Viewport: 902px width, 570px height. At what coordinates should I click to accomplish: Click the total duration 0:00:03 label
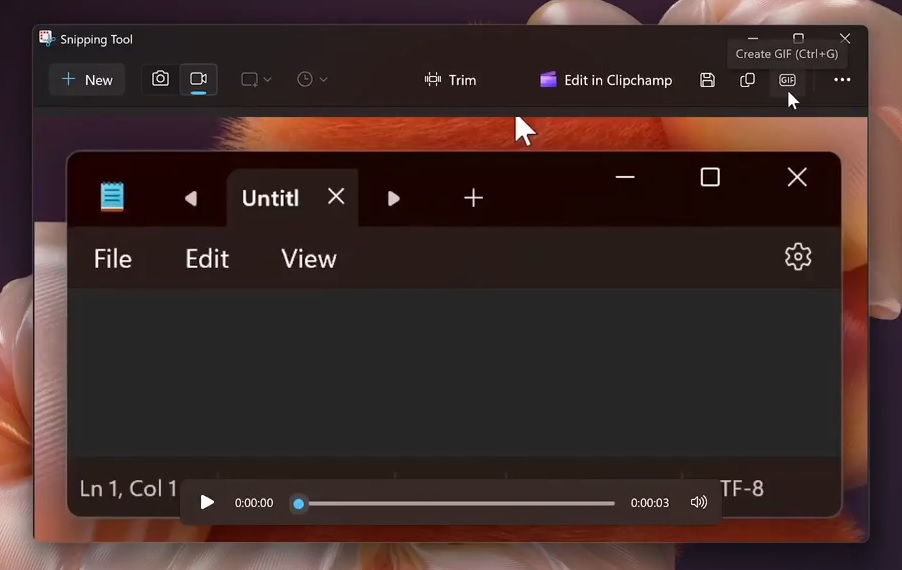point(649,503)
